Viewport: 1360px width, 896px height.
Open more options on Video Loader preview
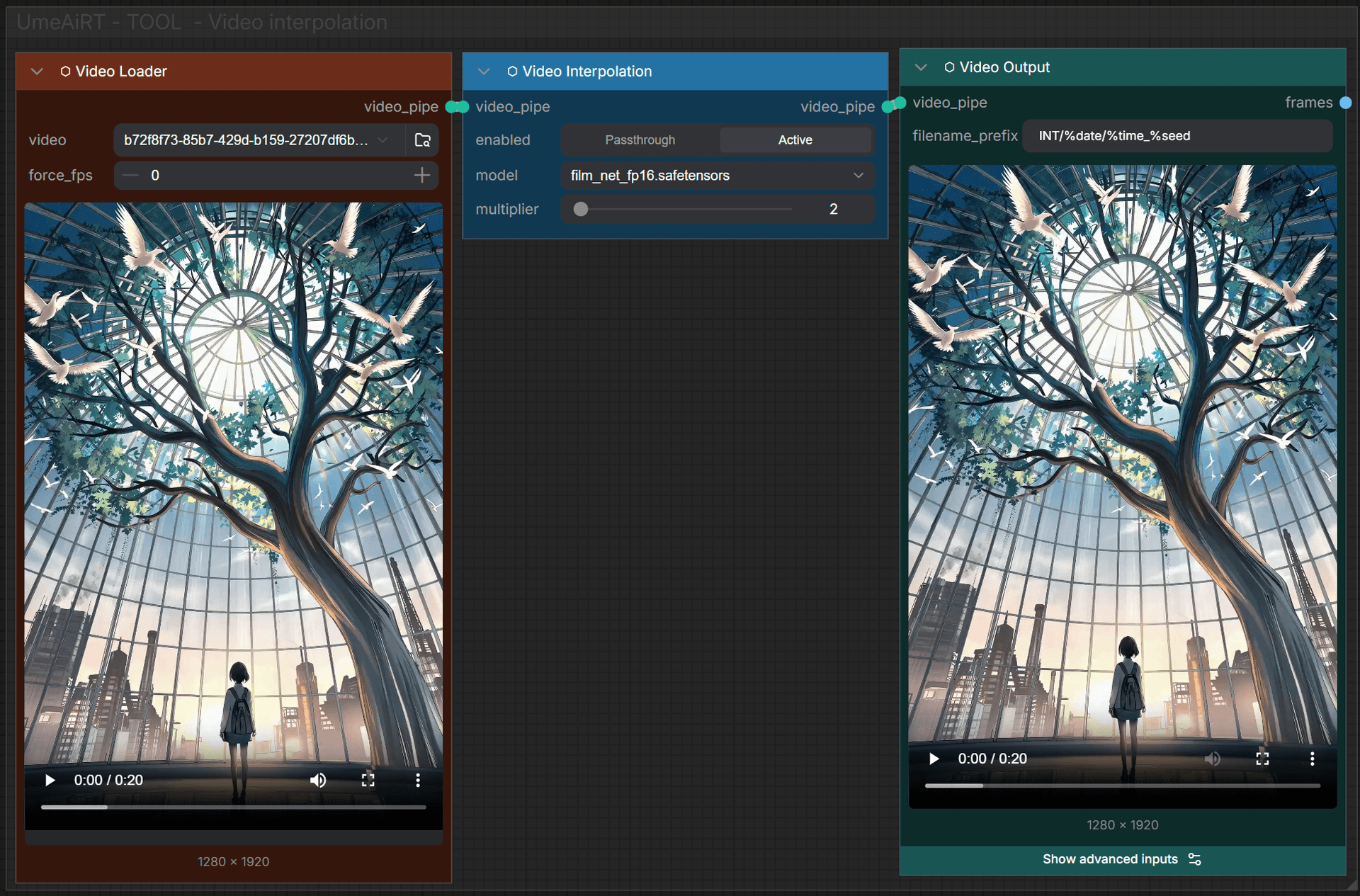tap(418, 781)
